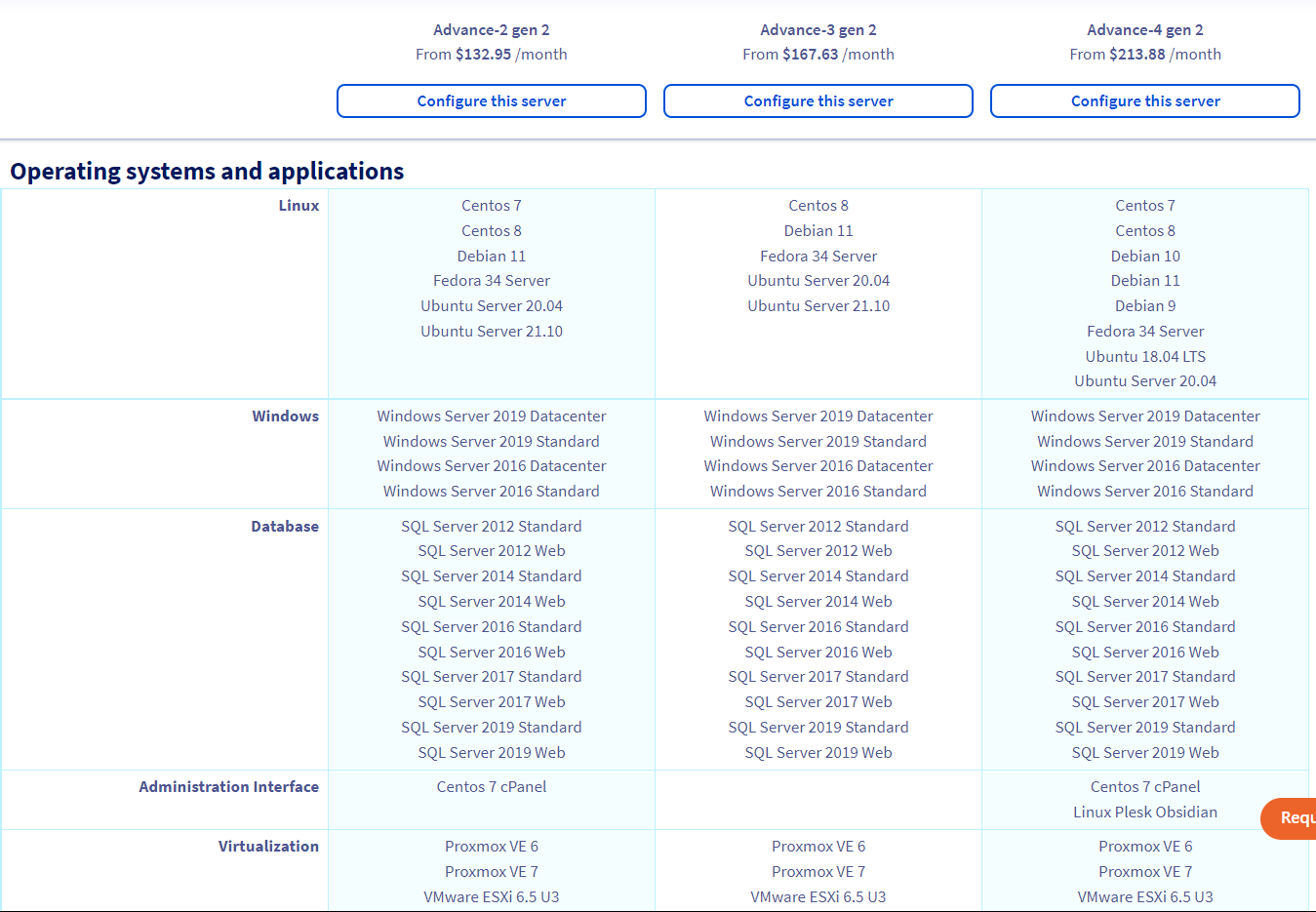Select the Advance-2 gen 2 heading
Viewport: 1316px width, 912px height.
(492, 30)
